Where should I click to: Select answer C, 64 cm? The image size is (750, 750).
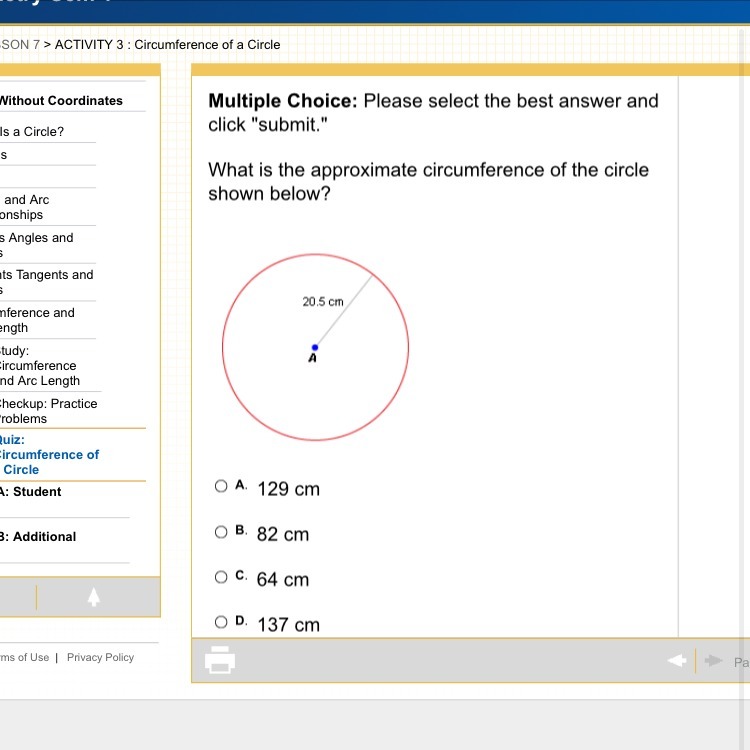pos(221,577)
